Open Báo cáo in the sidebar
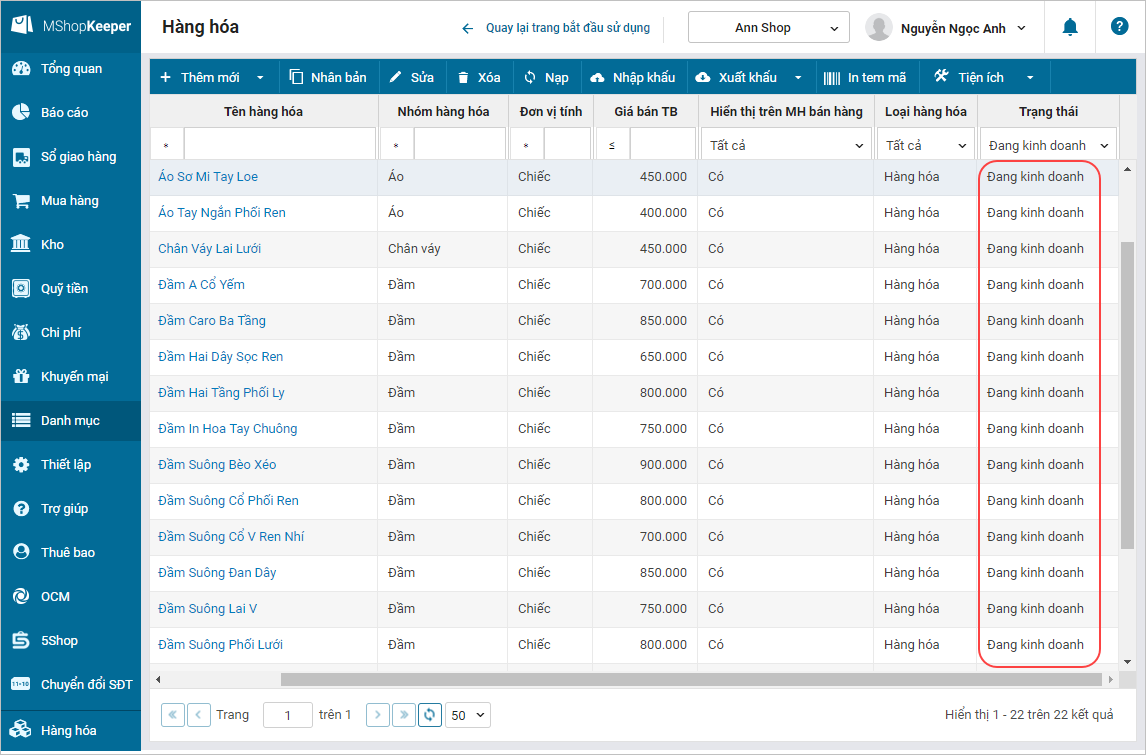This screenshot has height=755, width=1146. pos(64,113)
